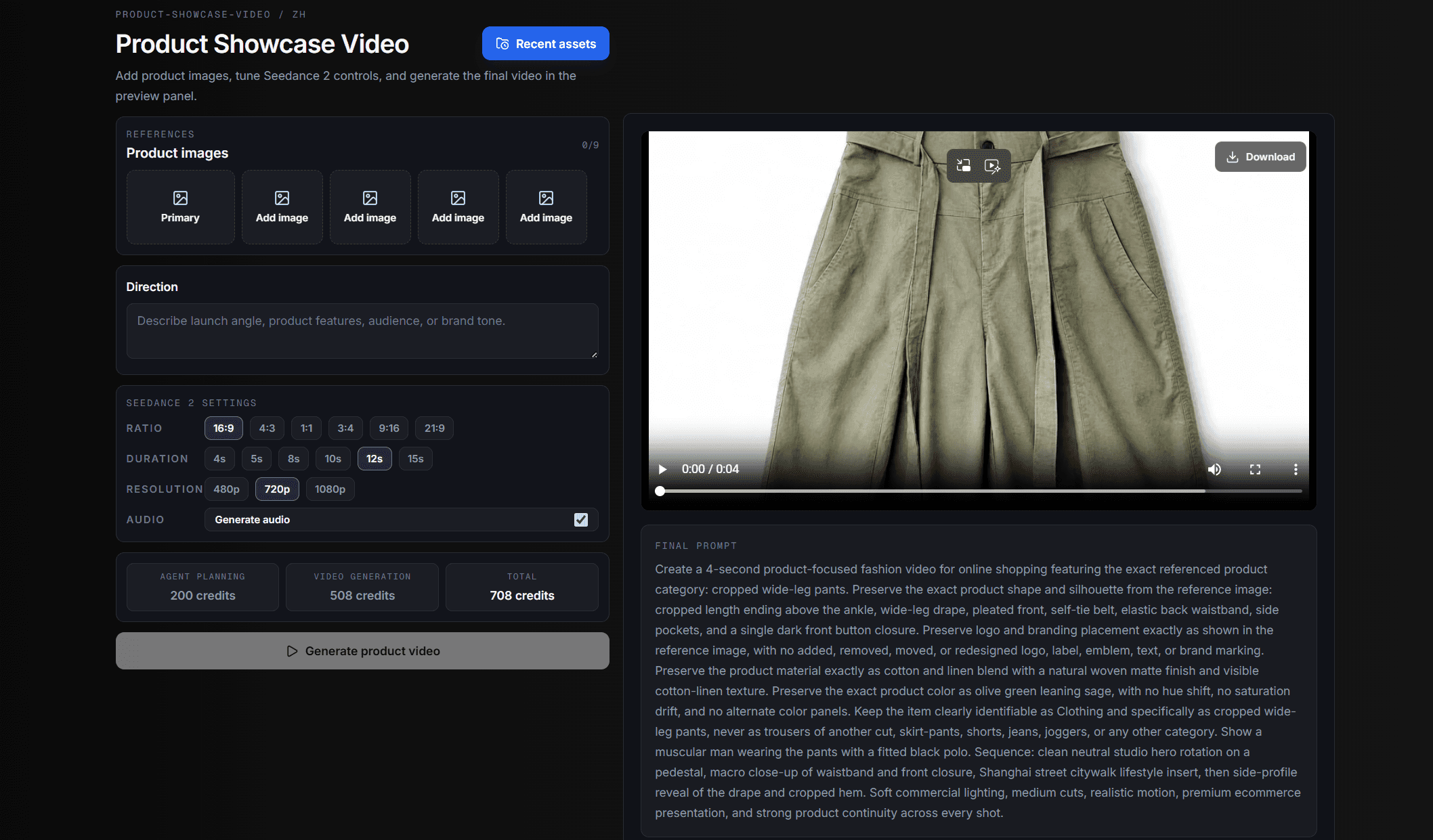Image resolution: width=1433 pixels, height=840 pixels.
Task: Set duration to 8s
Action: [x=293, y=459]
